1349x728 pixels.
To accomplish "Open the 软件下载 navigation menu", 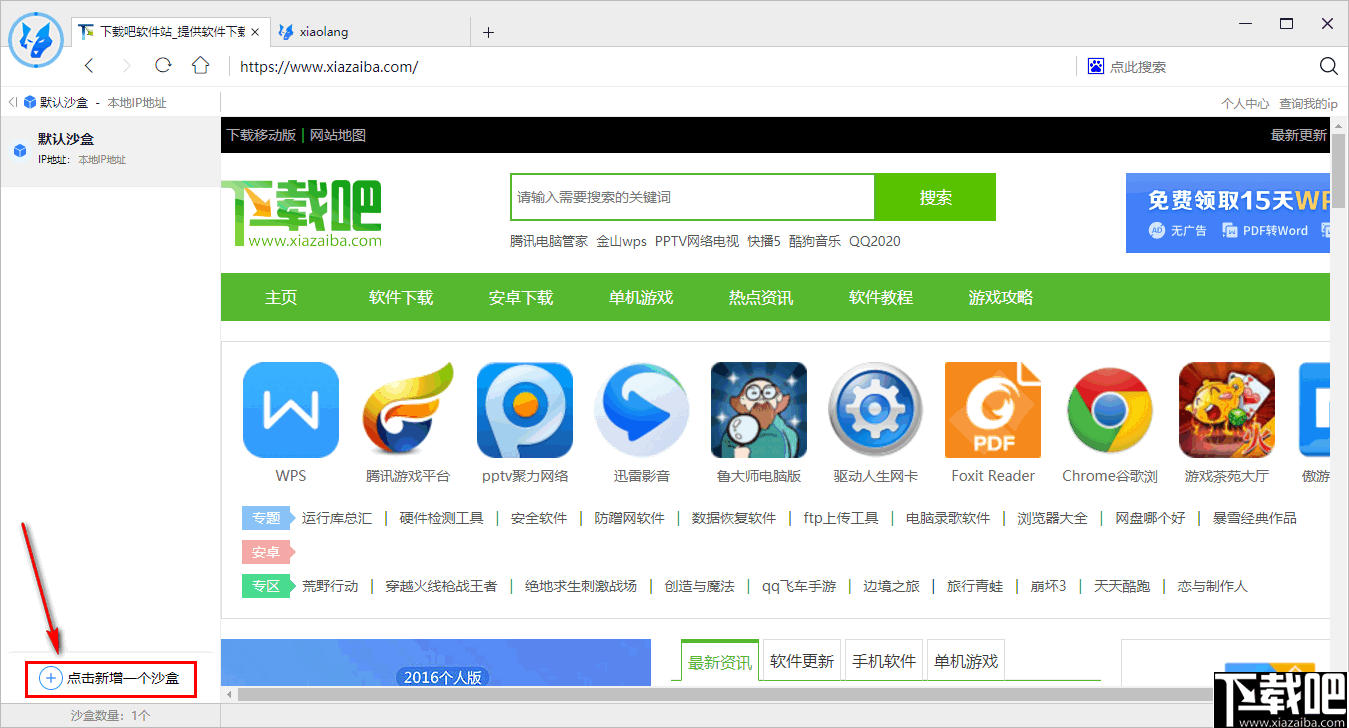I will click(x=400, y=297).
